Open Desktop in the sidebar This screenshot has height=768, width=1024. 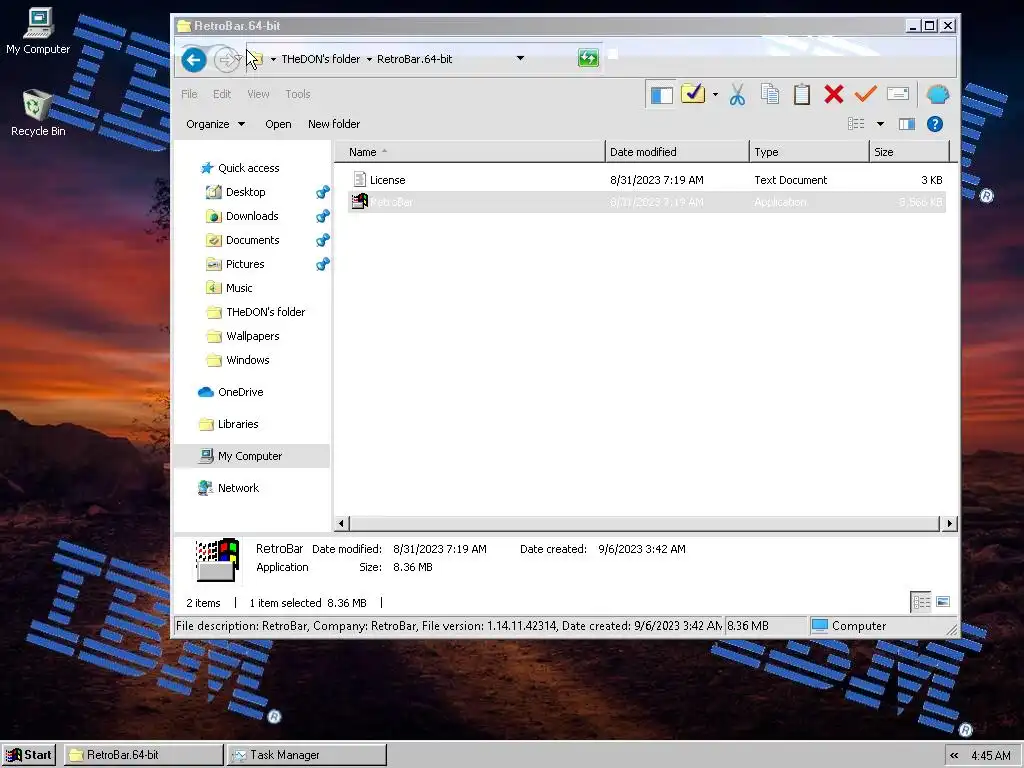point(246,192)
